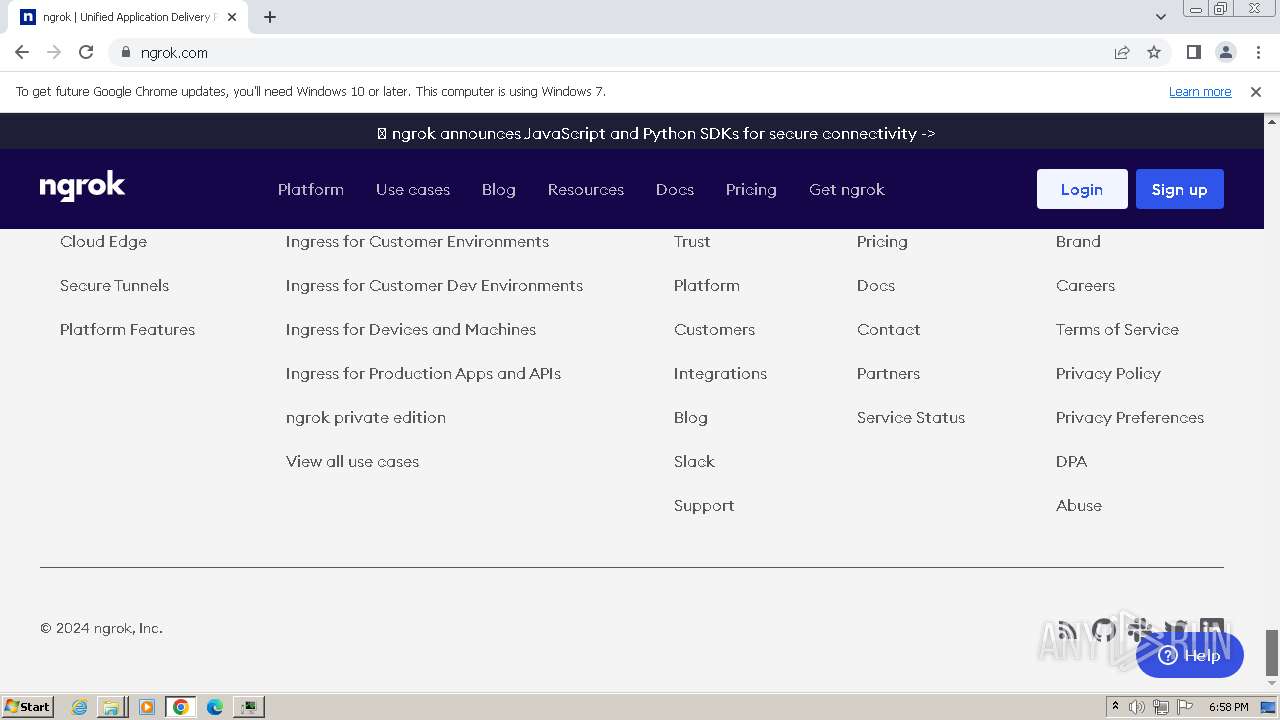The height and width of the screenshot is (720, 1280).
Task: Open Ingress for Customer Environments link
Action: [417, 241]
